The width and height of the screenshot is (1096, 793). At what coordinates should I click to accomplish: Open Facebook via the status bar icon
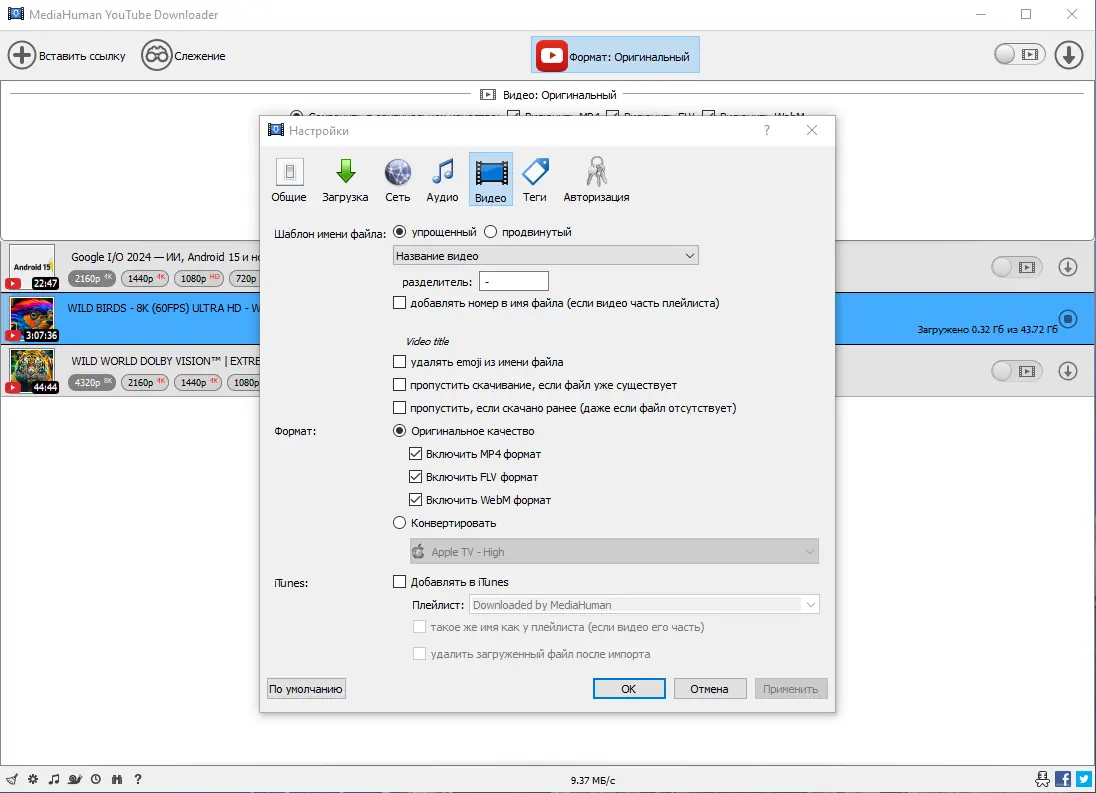(x=1063, y=778)
